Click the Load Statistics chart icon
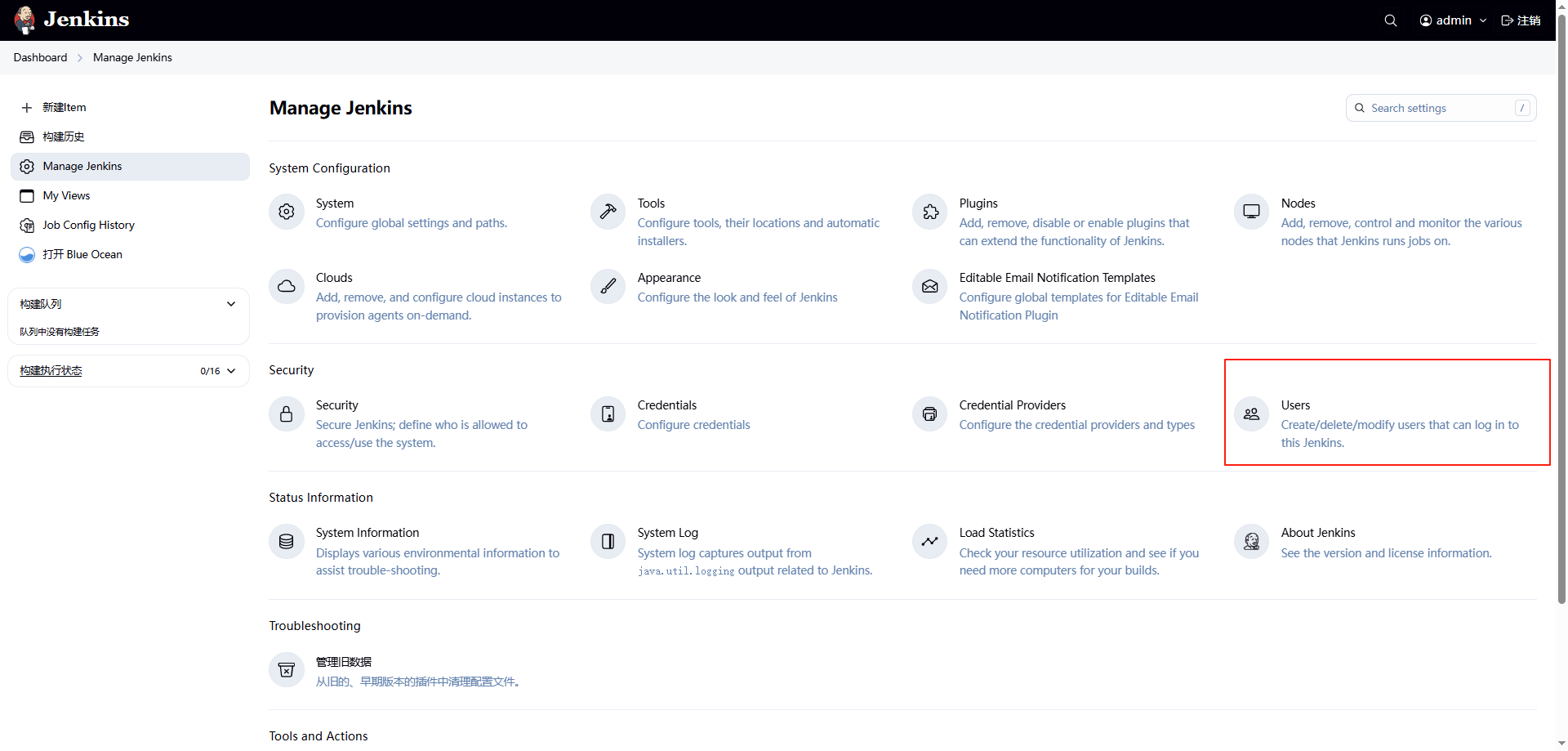 pos(929,542)
